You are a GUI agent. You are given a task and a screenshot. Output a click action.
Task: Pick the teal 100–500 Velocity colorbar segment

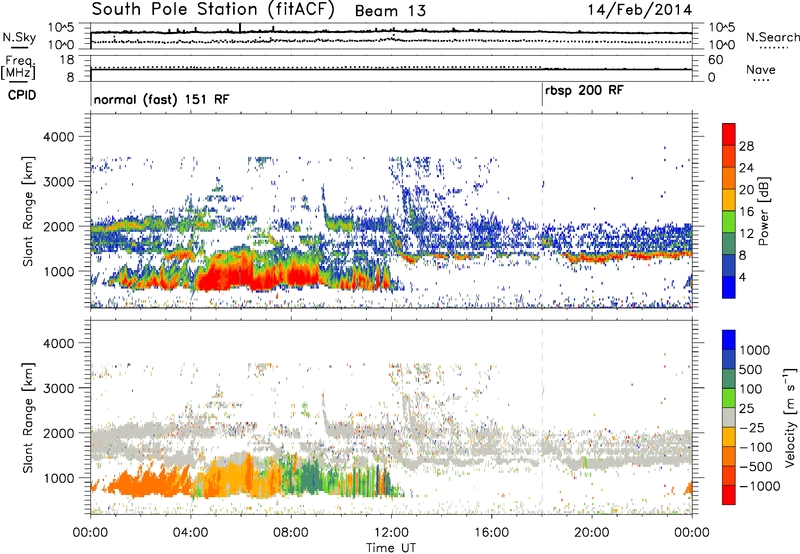pos(729,379)
